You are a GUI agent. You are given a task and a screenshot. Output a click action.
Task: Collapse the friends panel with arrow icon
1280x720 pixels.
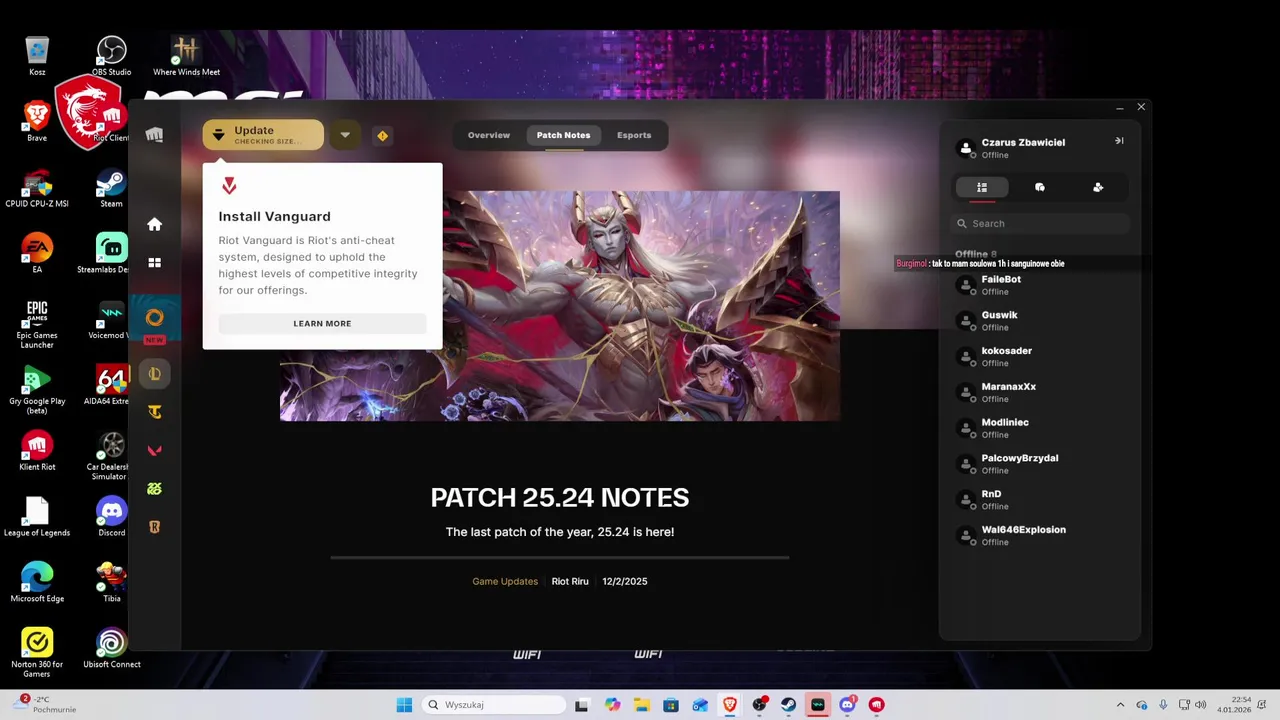[x=1119, y=141]
